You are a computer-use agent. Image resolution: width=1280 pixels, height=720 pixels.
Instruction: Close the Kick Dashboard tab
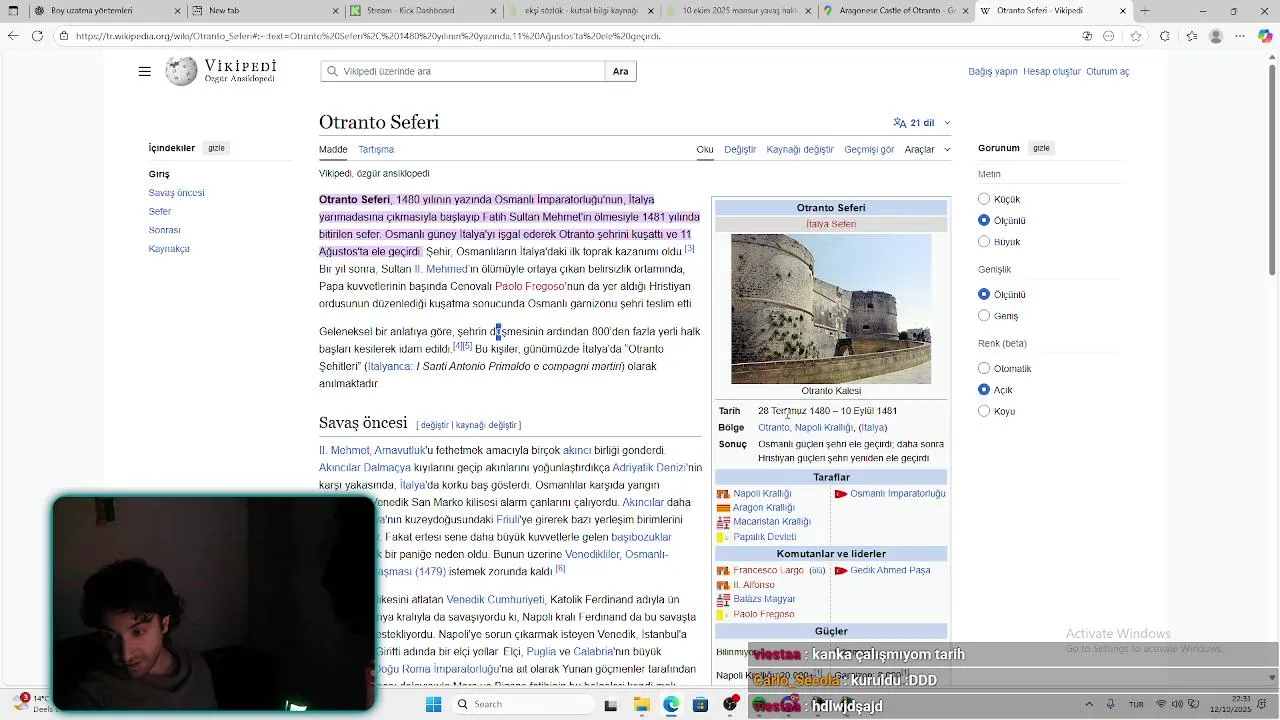tap(494, 11)
